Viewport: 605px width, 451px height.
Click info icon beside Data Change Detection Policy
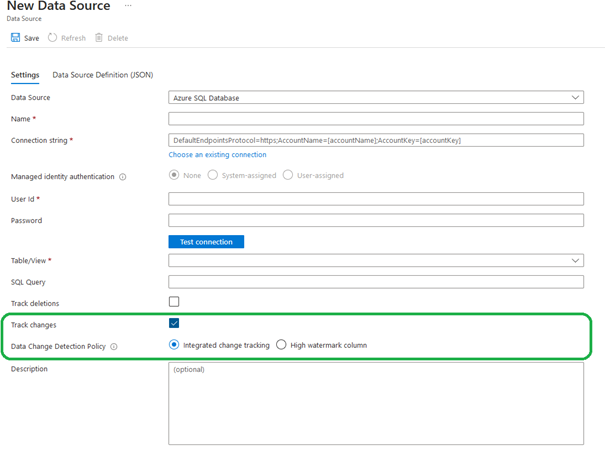114,347
